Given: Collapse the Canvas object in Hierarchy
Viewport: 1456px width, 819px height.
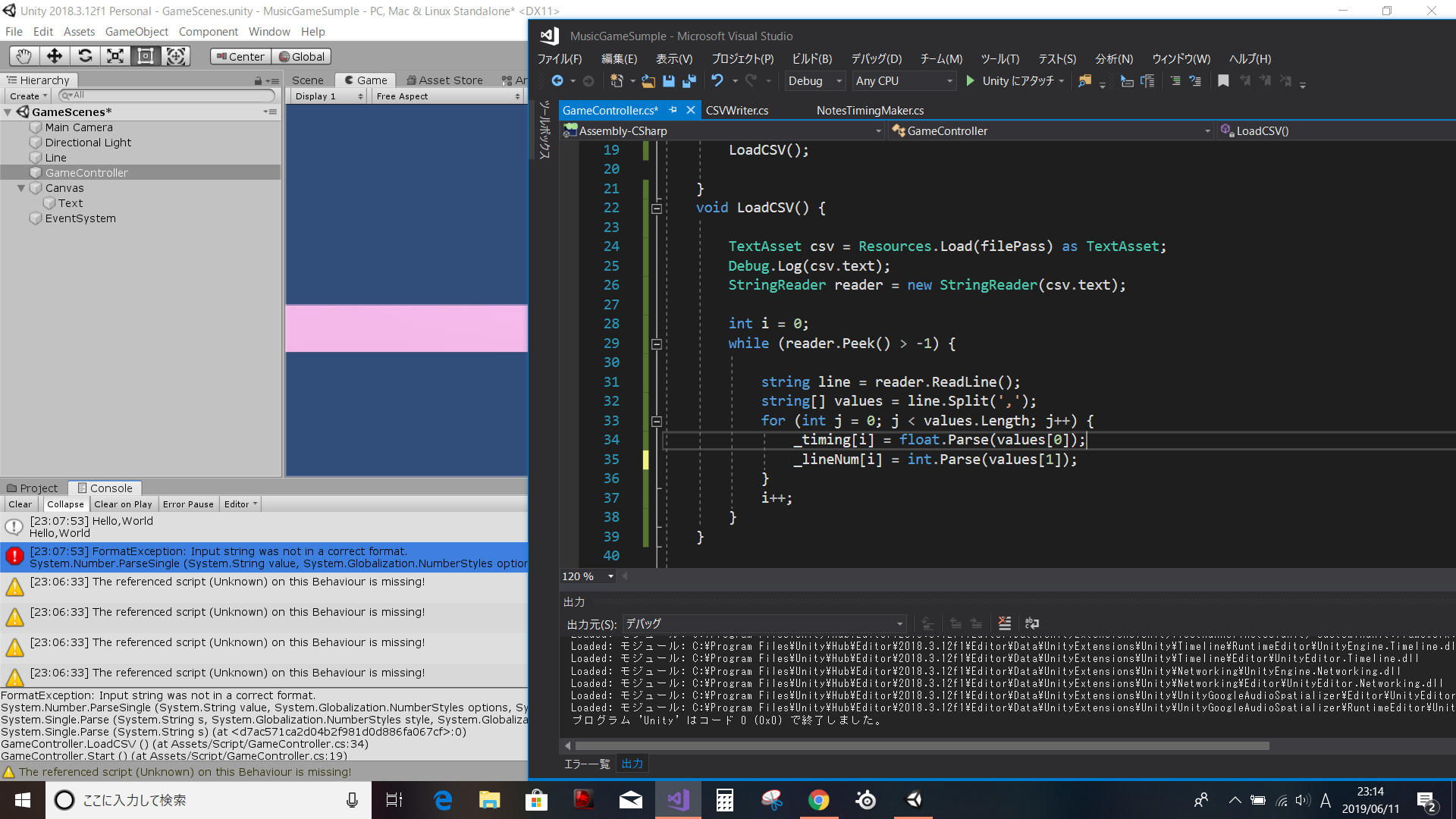Looking at the screenshot, I should 21,188.
